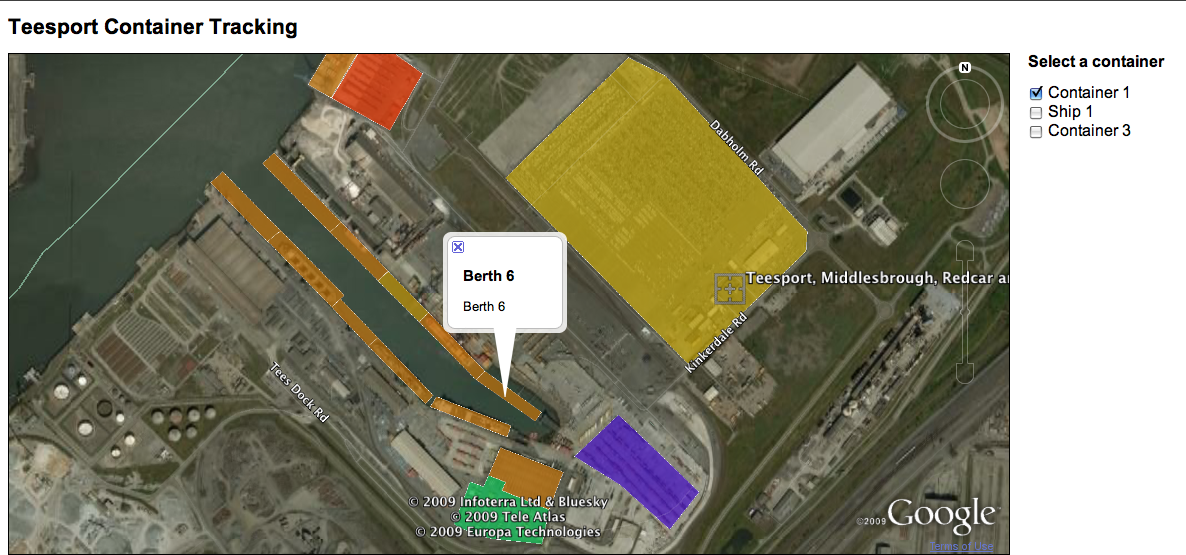Image resolution: width=1186 pixels, height=555 pixels.
Task: Open the Terms of Use link
Action: 961,546
